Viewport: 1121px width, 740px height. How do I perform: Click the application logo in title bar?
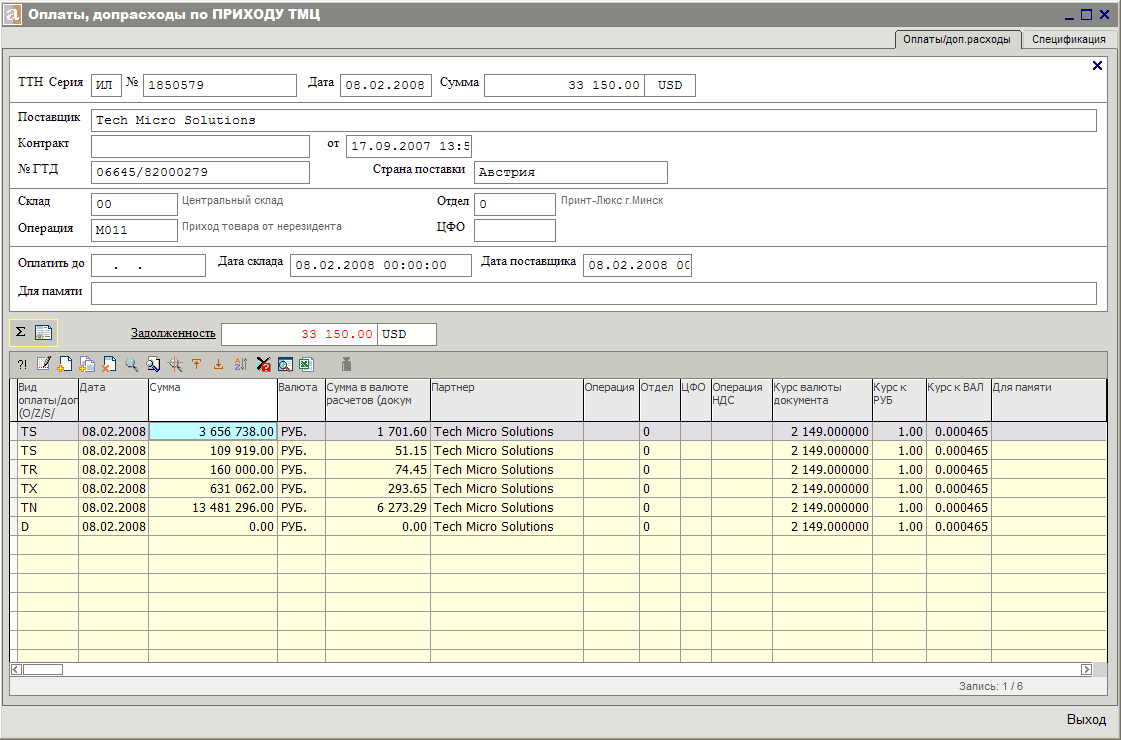(x=12, y=14)
